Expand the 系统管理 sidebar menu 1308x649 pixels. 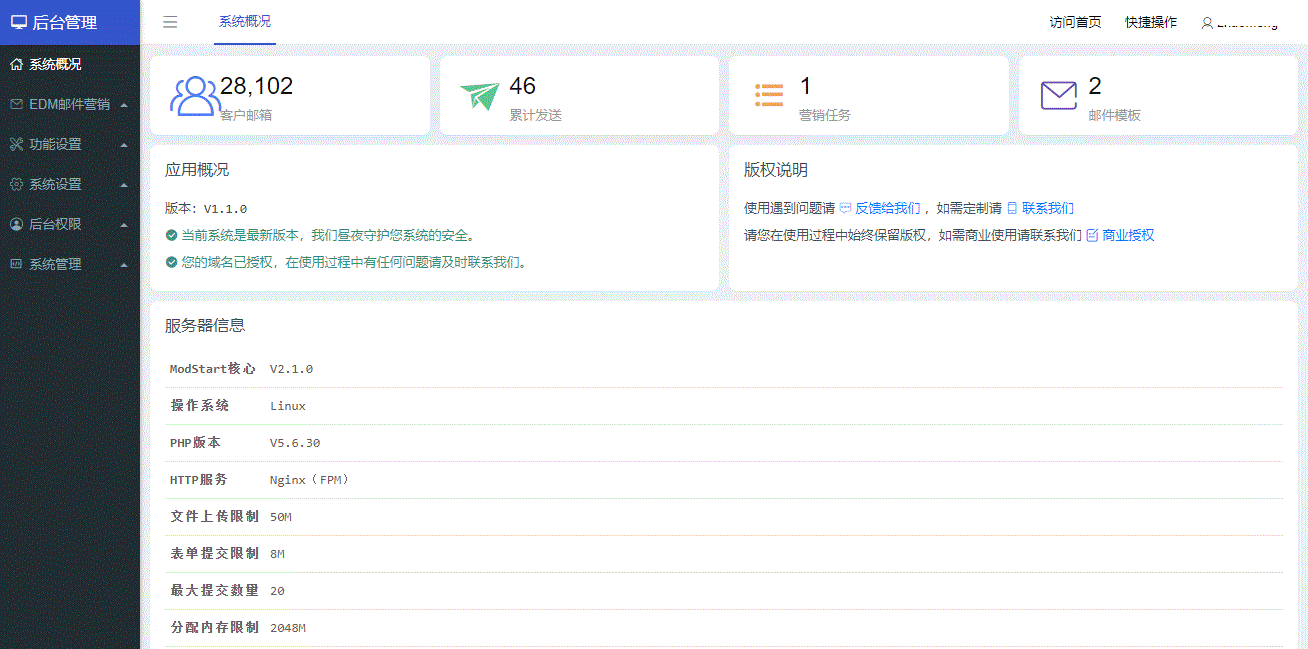[x=69, y=264]
